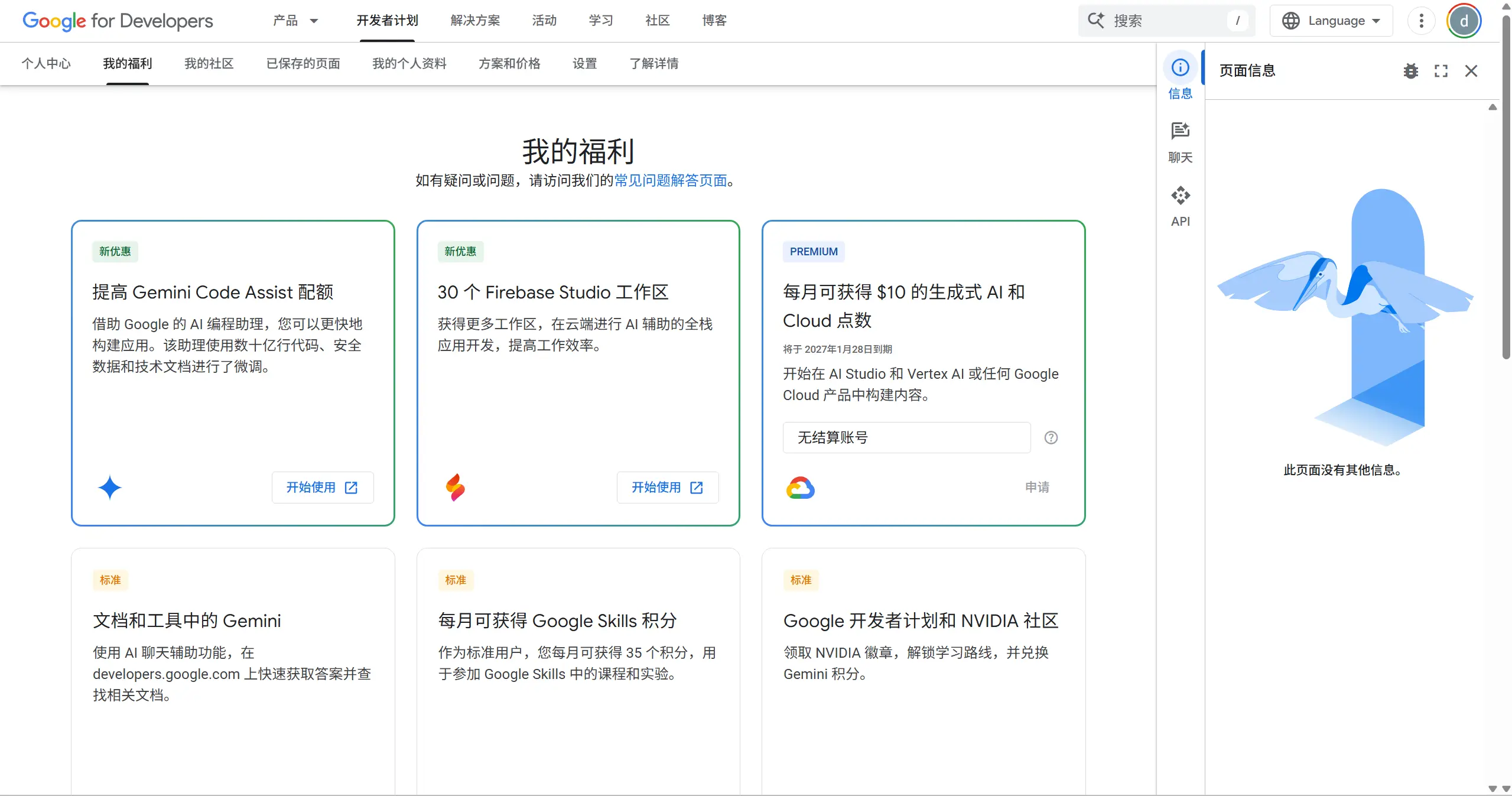Open the 方案和价格 tab
The image size is (1512, 796).
pos(509,63)
